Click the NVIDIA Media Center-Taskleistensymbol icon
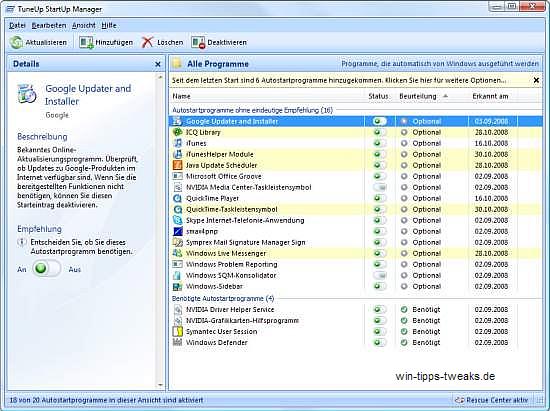The height and width of the screenshot is (411, 550). tap(178, 187)
